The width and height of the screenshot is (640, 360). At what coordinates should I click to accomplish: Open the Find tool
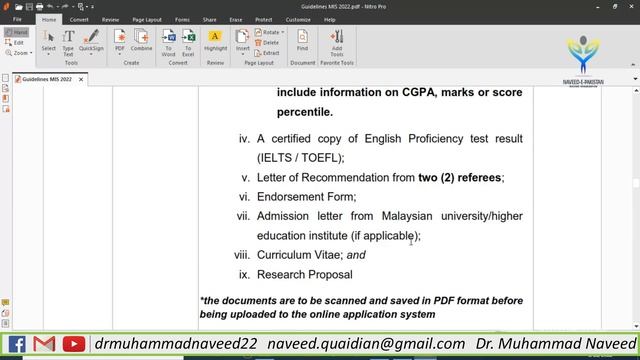302,40
